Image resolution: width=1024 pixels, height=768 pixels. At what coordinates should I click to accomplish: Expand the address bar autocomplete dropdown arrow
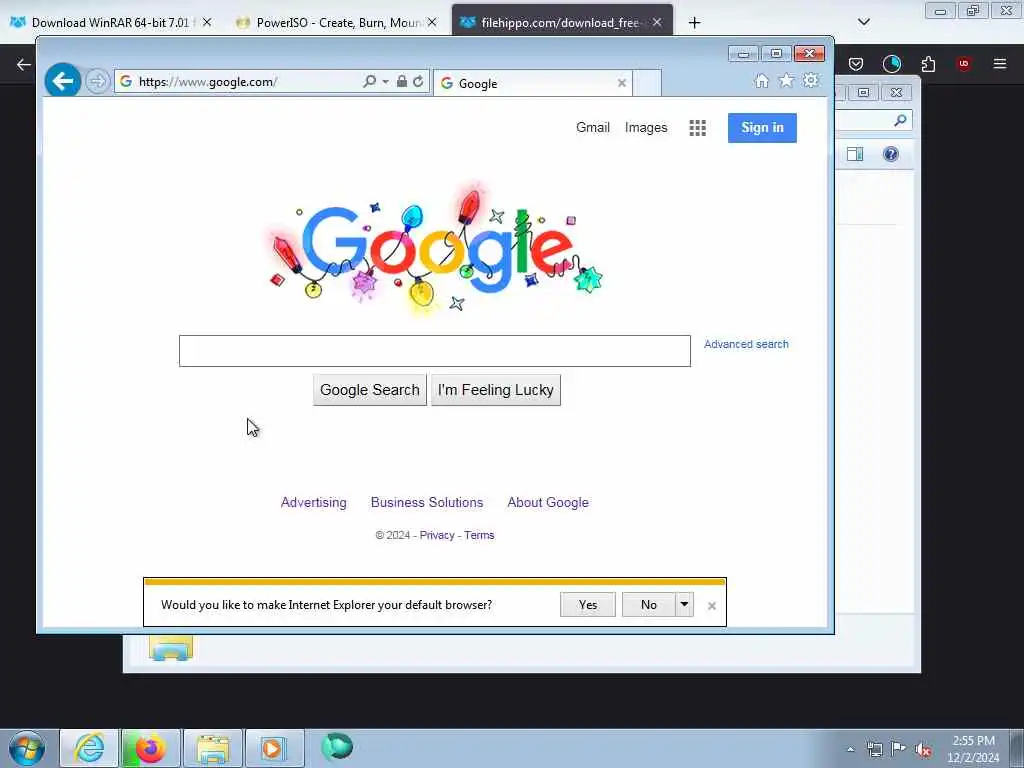[385, 81]
